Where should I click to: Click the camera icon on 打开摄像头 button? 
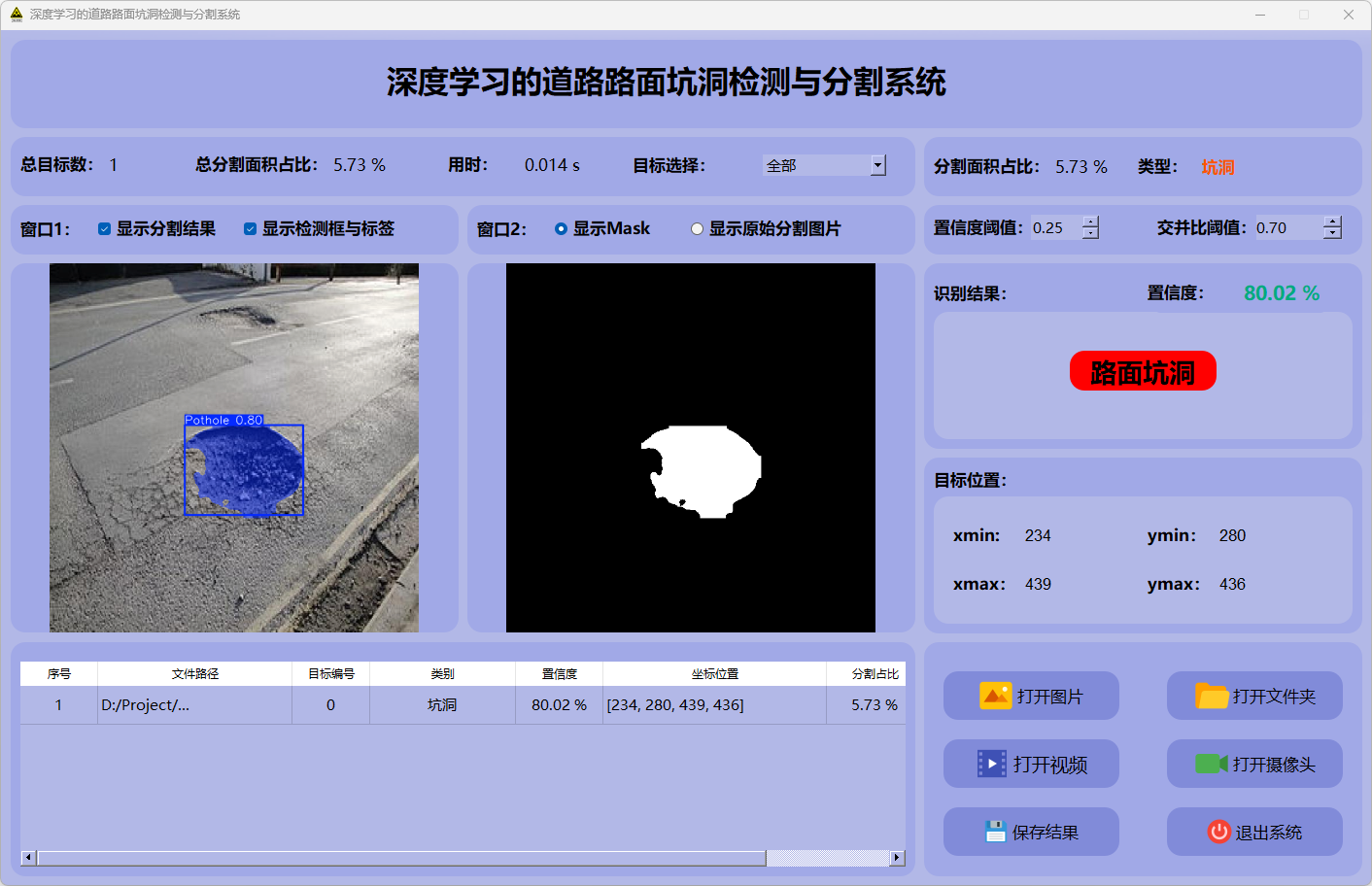(1211, 764)
